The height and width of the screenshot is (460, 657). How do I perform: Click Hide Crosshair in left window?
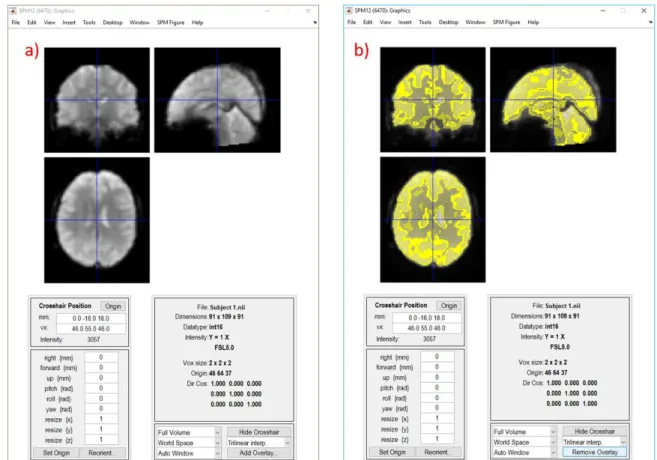click(x=259, y=432)
